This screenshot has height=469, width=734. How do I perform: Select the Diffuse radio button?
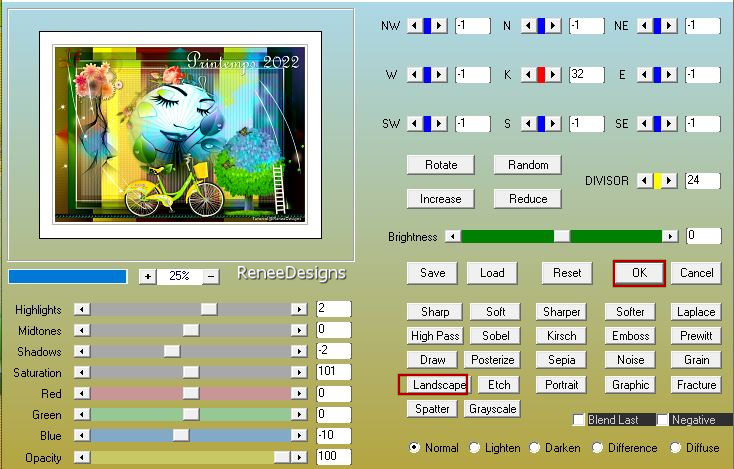[x=675, y=447]
